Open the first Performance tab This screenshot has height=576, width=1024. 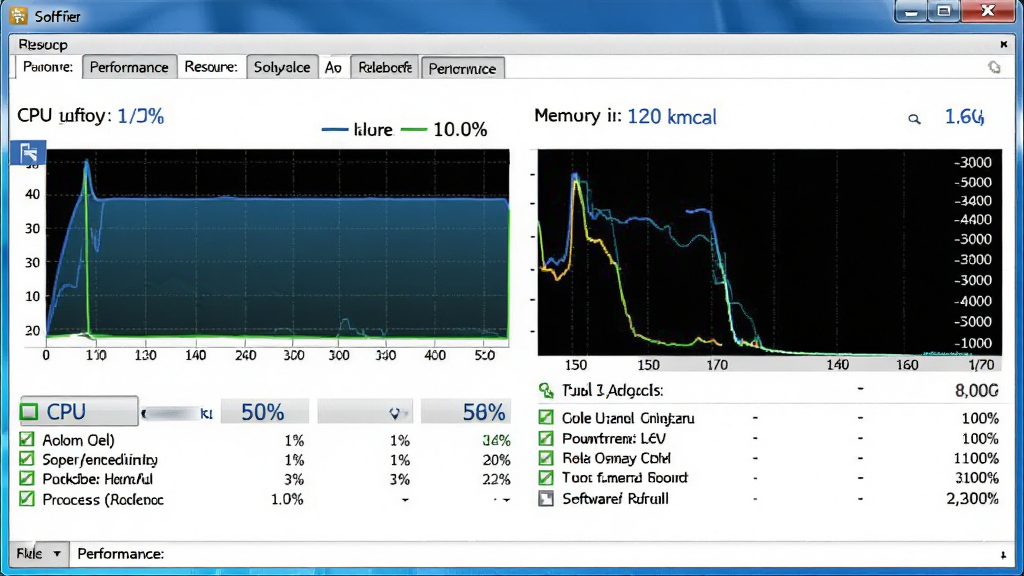click(129, 67)
